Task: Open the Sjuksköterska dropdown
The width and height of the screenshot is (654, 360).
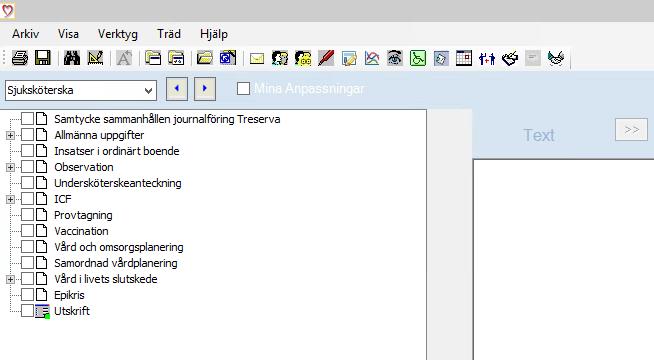Action: (81, 90)
